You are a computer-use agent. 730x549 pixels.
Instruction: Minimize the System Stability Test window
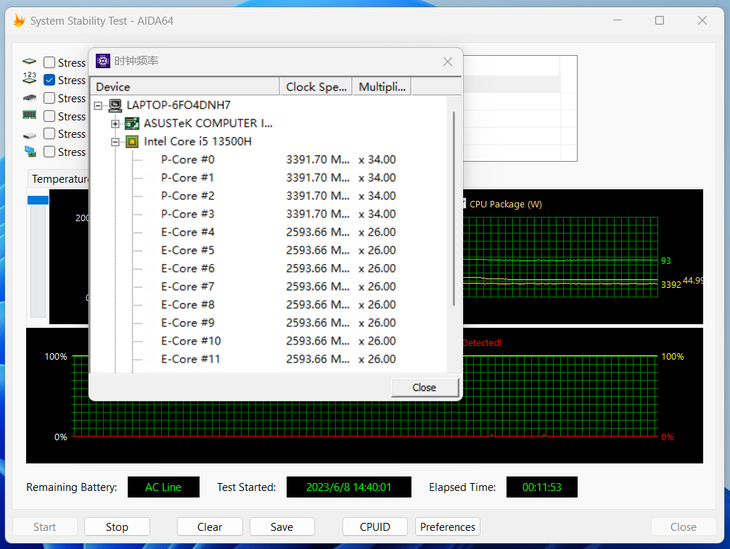[617, 20]
